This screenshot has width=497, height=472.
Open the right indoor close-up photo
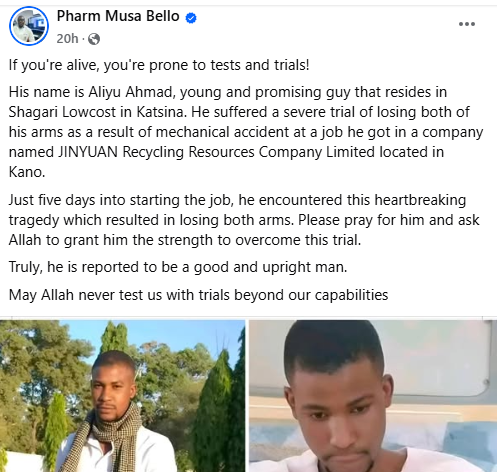(x=373, y=396)
